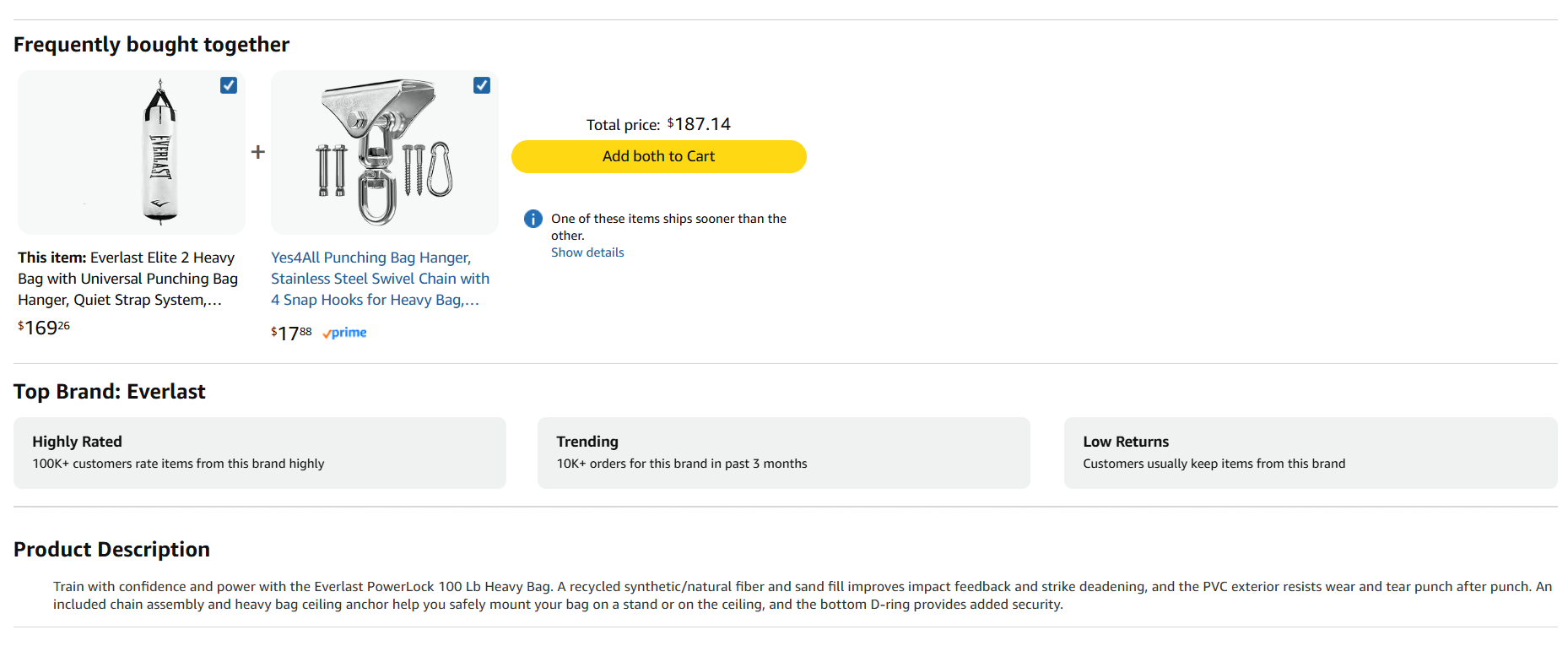The width and height of the screenshot is (1568, 646).
Task: Click the Product Description heading
Action: tap(111, 550)
